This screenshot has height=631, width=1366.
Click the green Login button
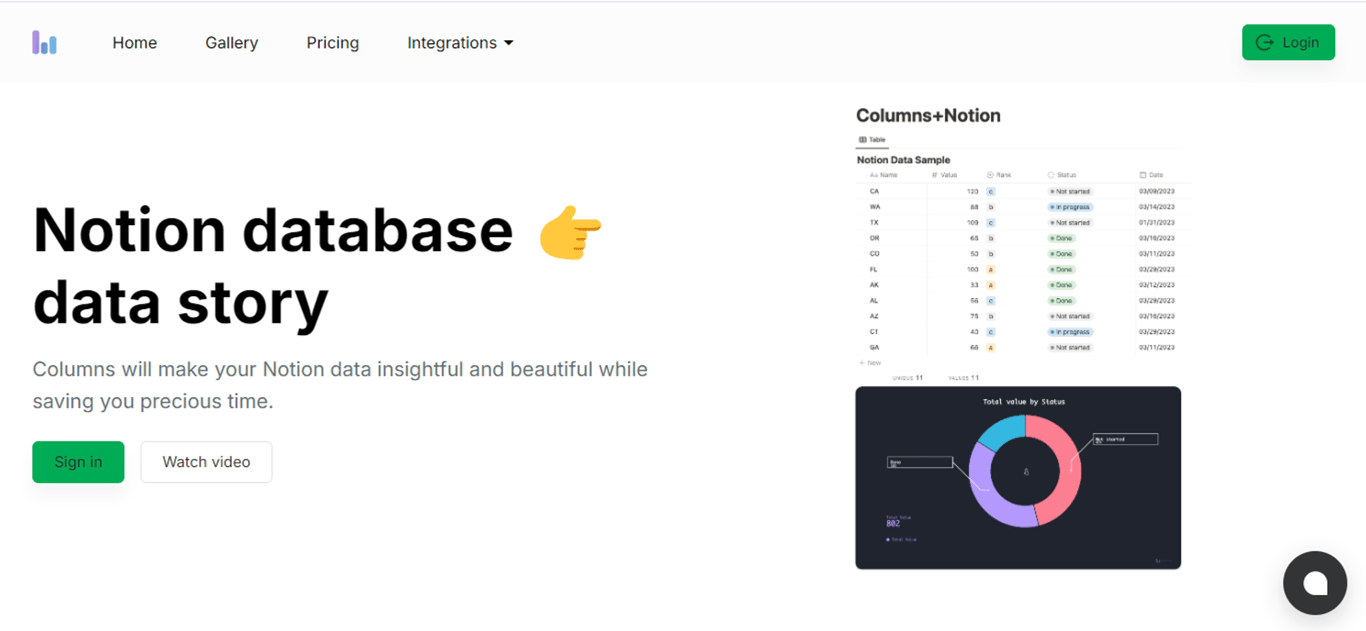point(1288,42)
